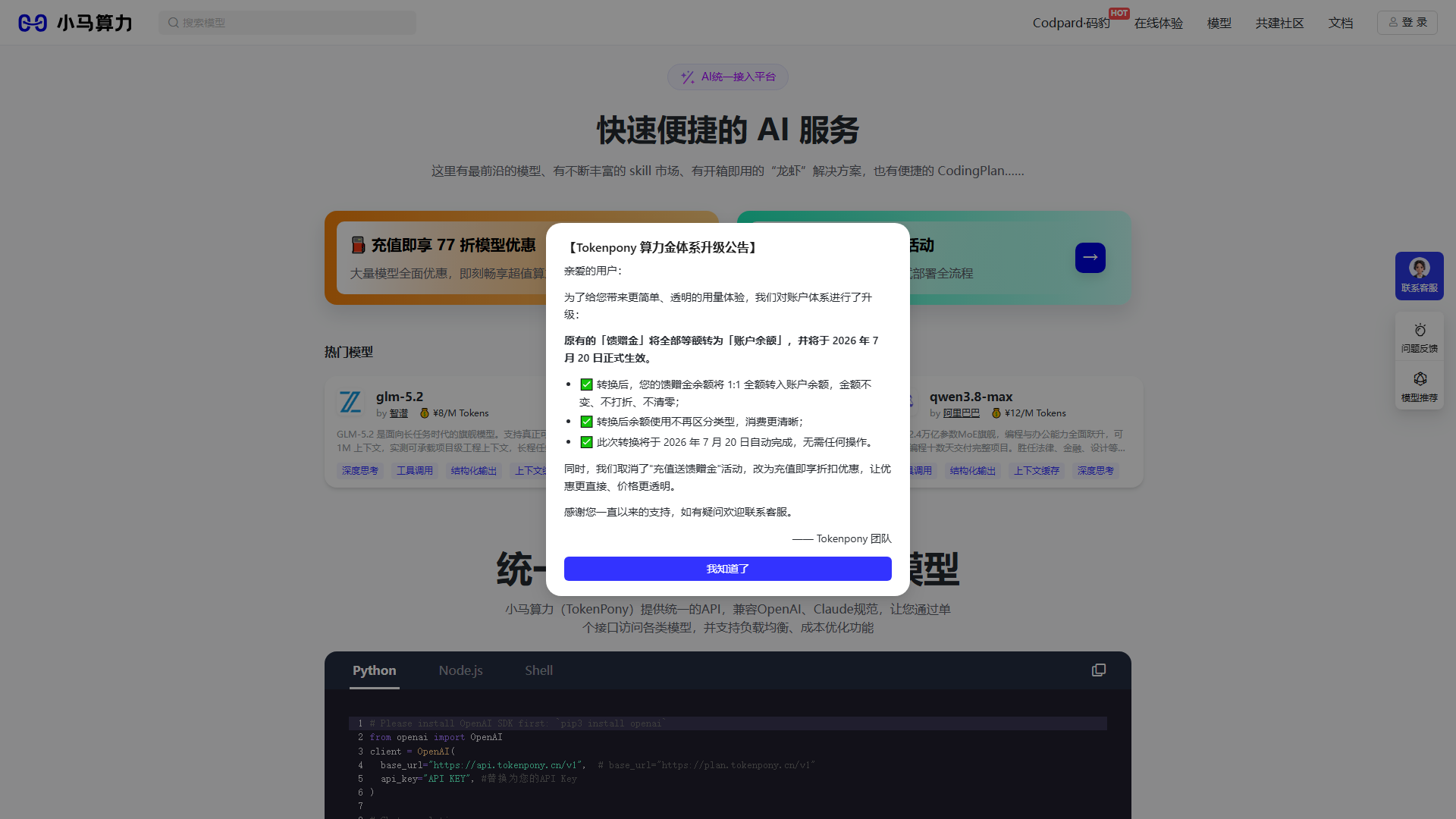Open 共建社区 in top navigation
This screenshot has height=819, width=1456.
(1279, 23)
